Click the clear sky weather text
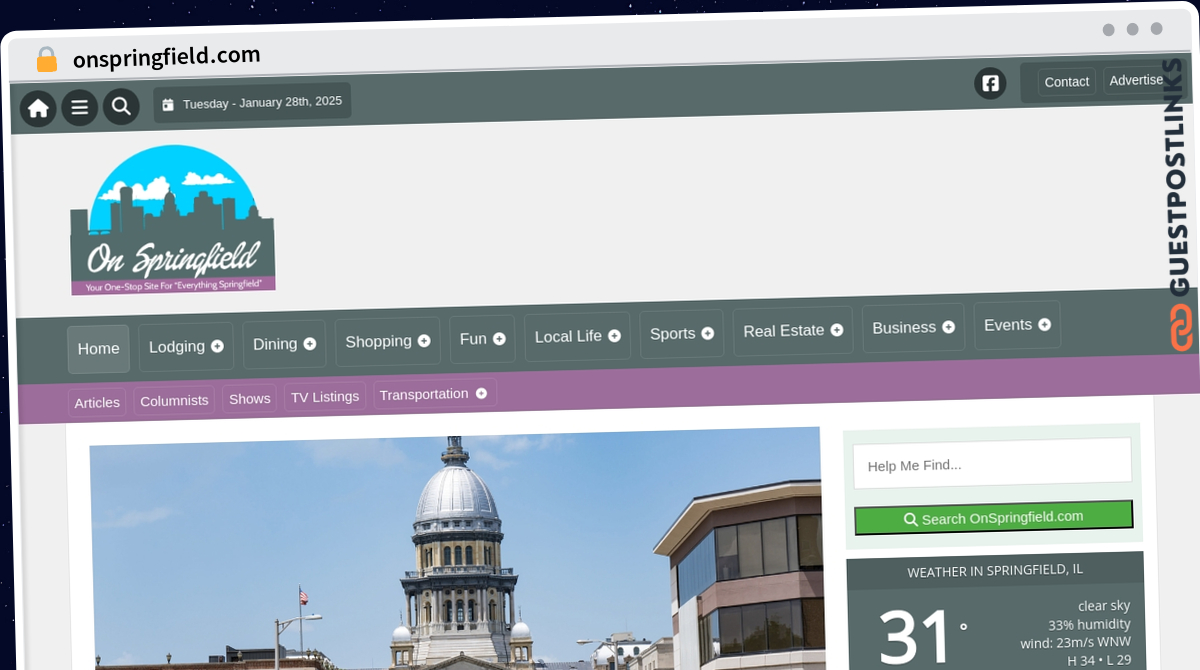Screen dimensions: 1200x670 [x=1104, y=606]
